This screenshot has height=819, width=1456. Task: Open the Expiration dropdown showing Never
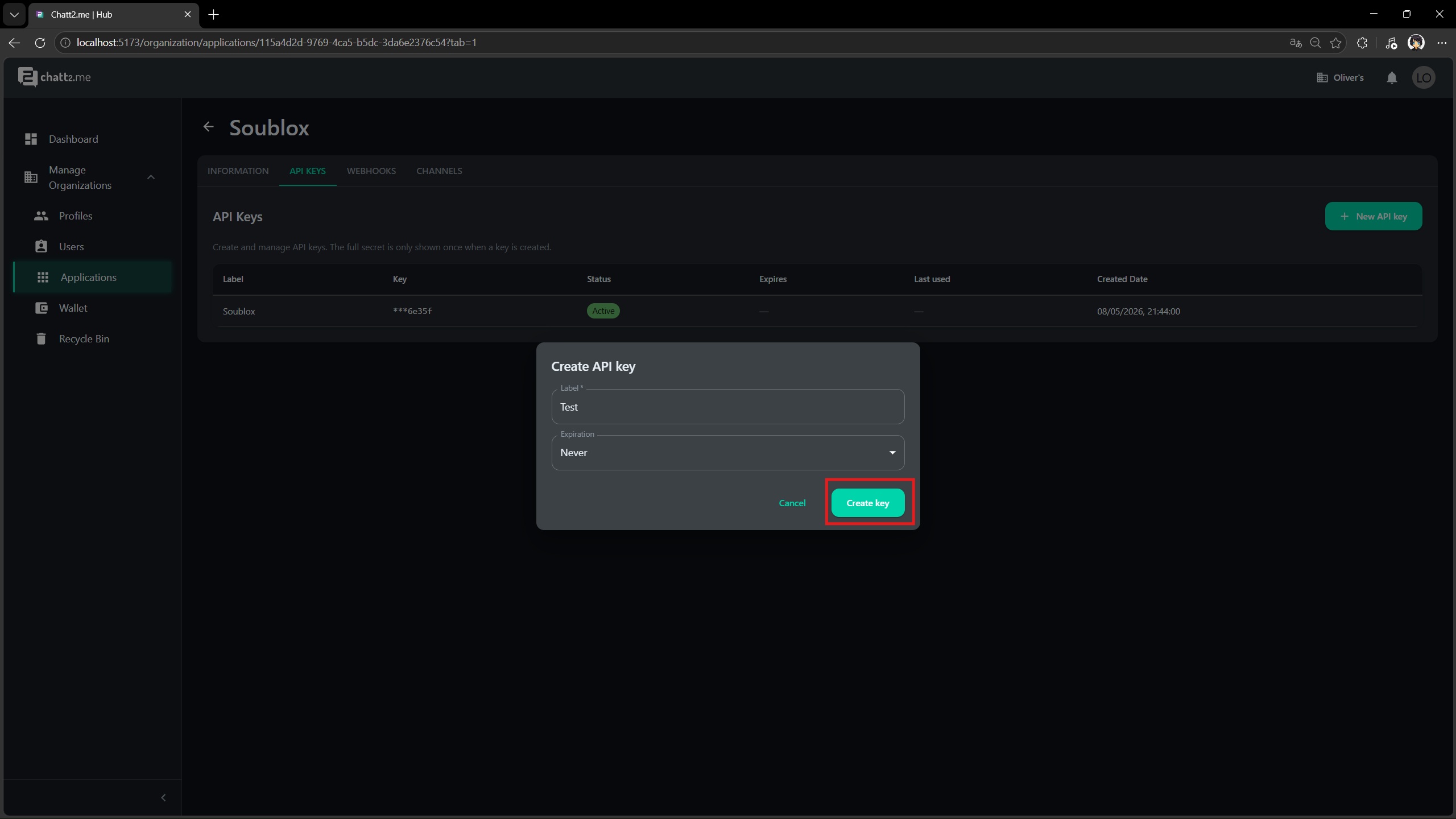727,453
